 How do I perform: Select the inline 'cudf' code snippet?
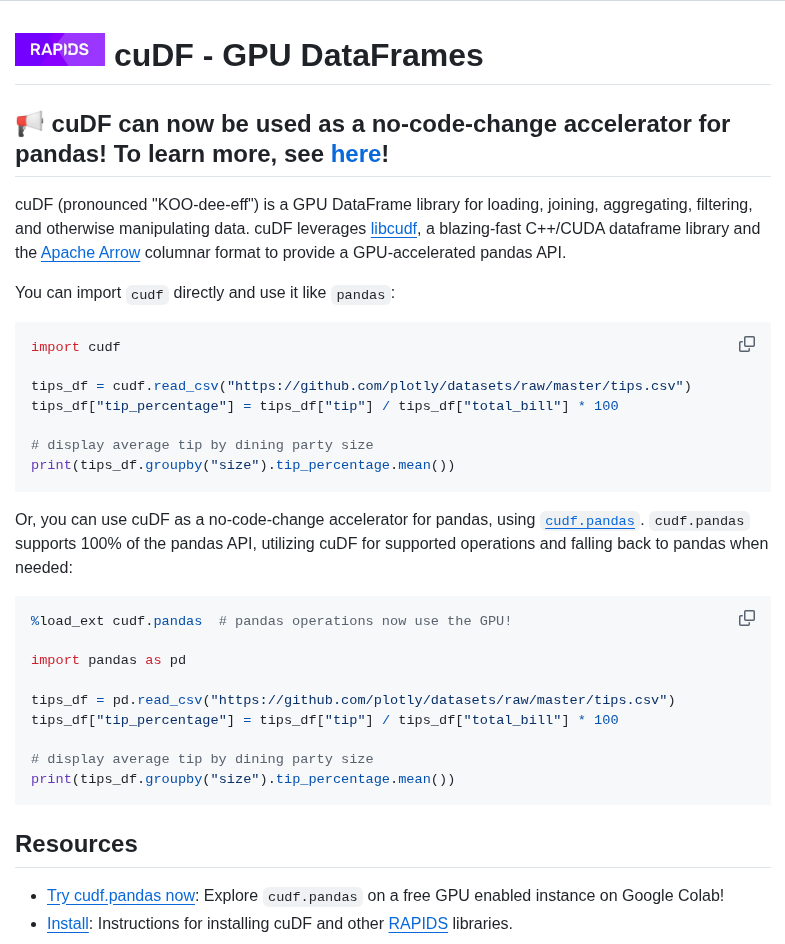pos(146,295)
